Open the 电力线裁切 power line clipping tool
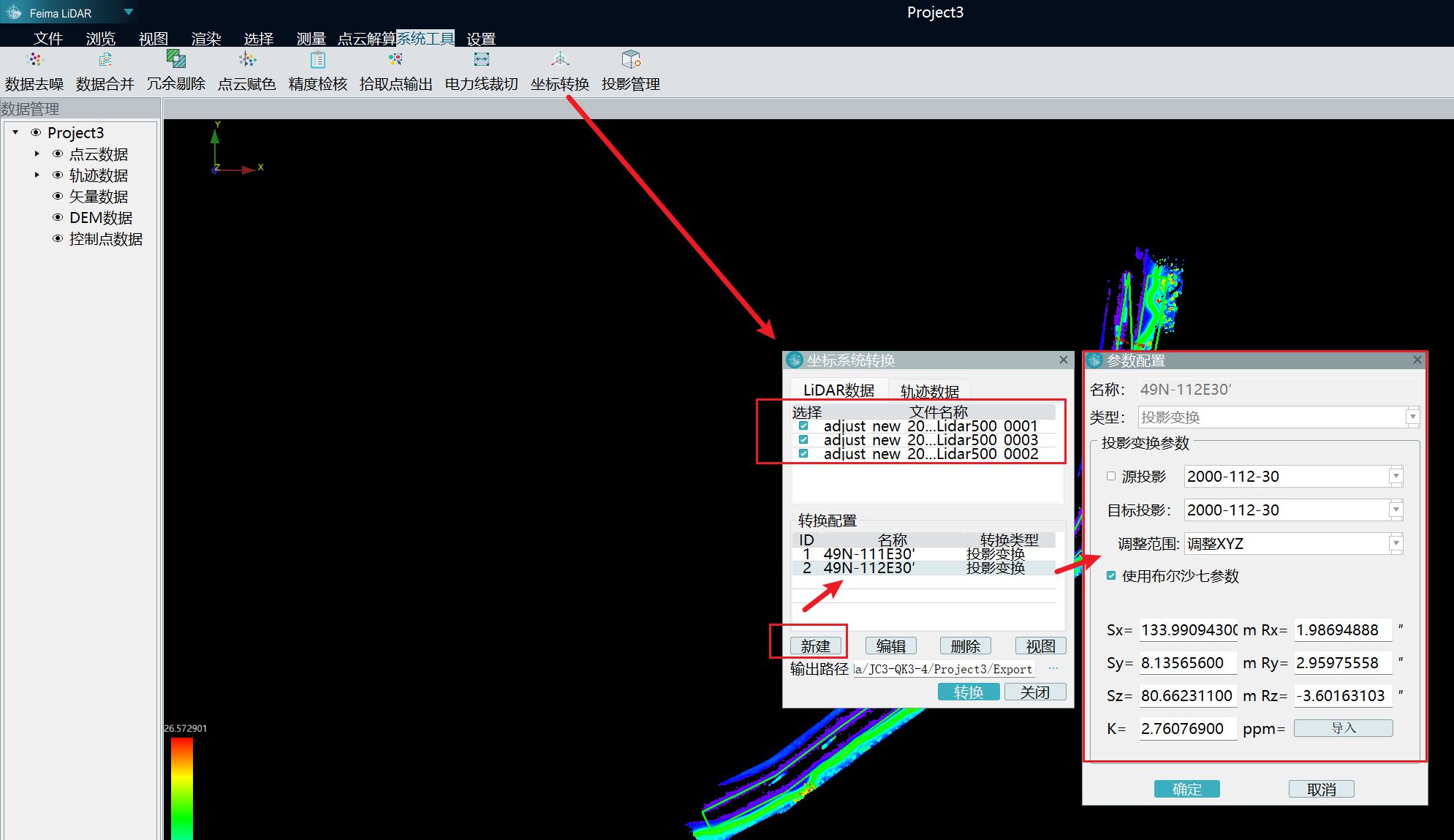The width and height of the screenshot is (1454, 840). coord(481,60)
